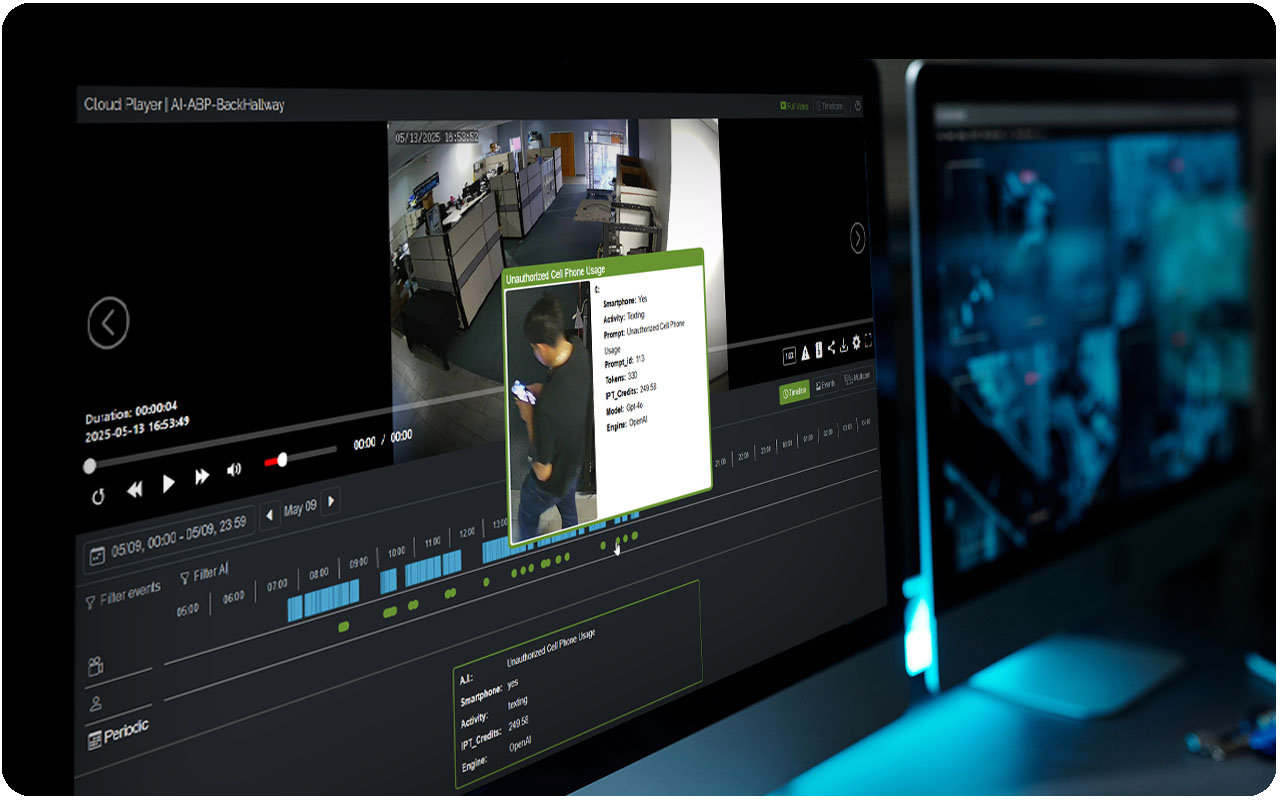The height and width of the screenshot is (800, 1280).
Task: Click the red volume slider handle
Action: coord(282,459)
